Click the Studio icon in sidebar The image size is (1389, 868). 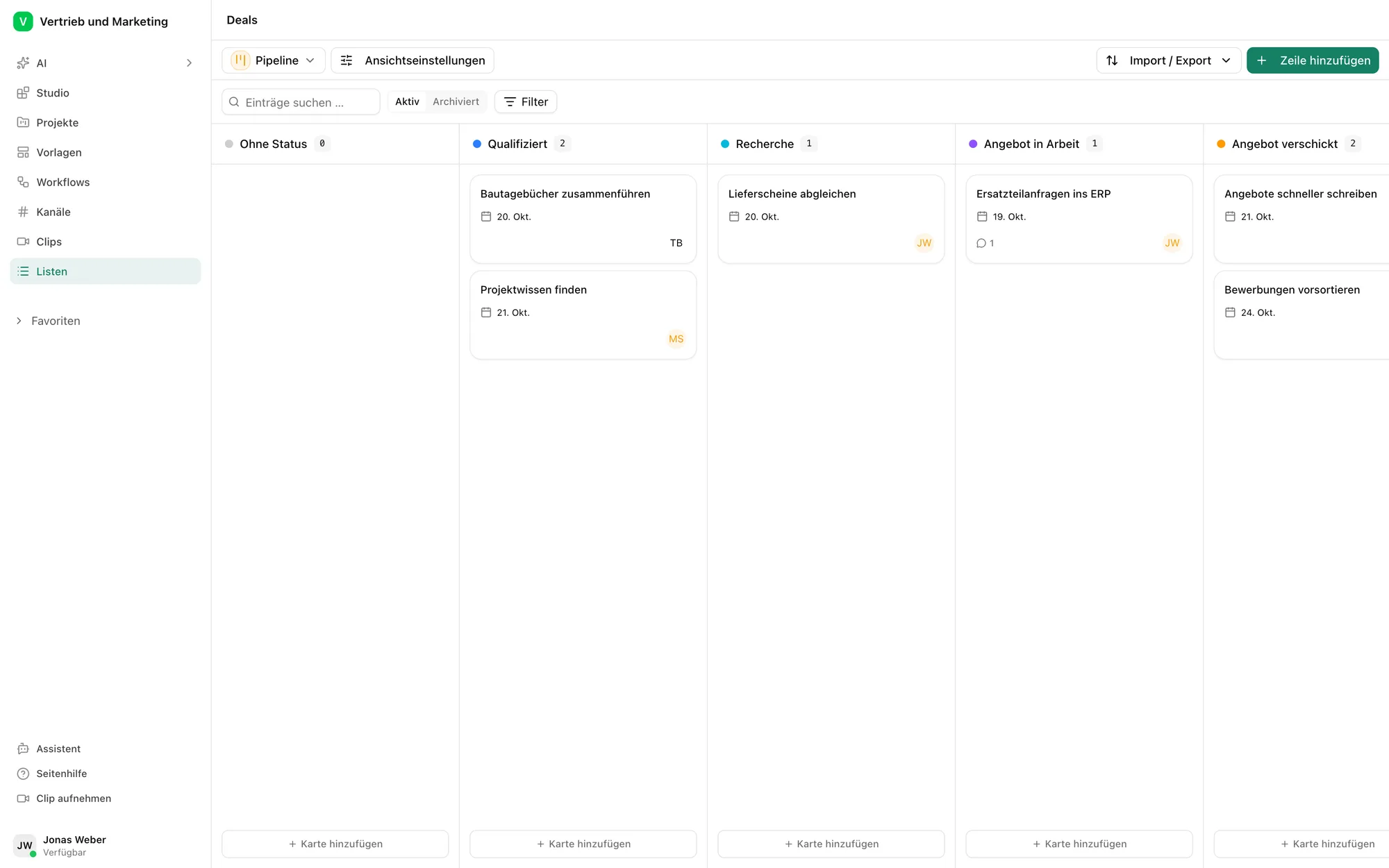(23, 93)
